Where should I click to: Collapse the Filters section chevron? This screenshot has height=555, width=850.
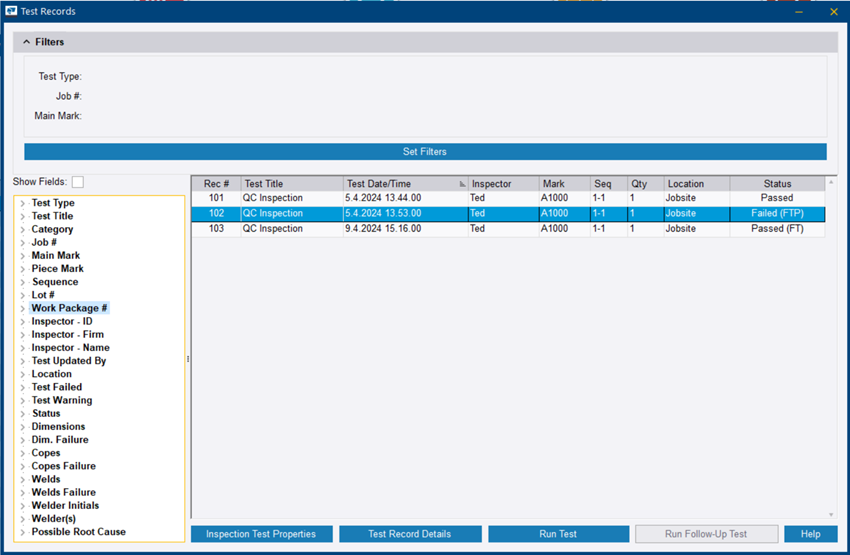point(26,42)
